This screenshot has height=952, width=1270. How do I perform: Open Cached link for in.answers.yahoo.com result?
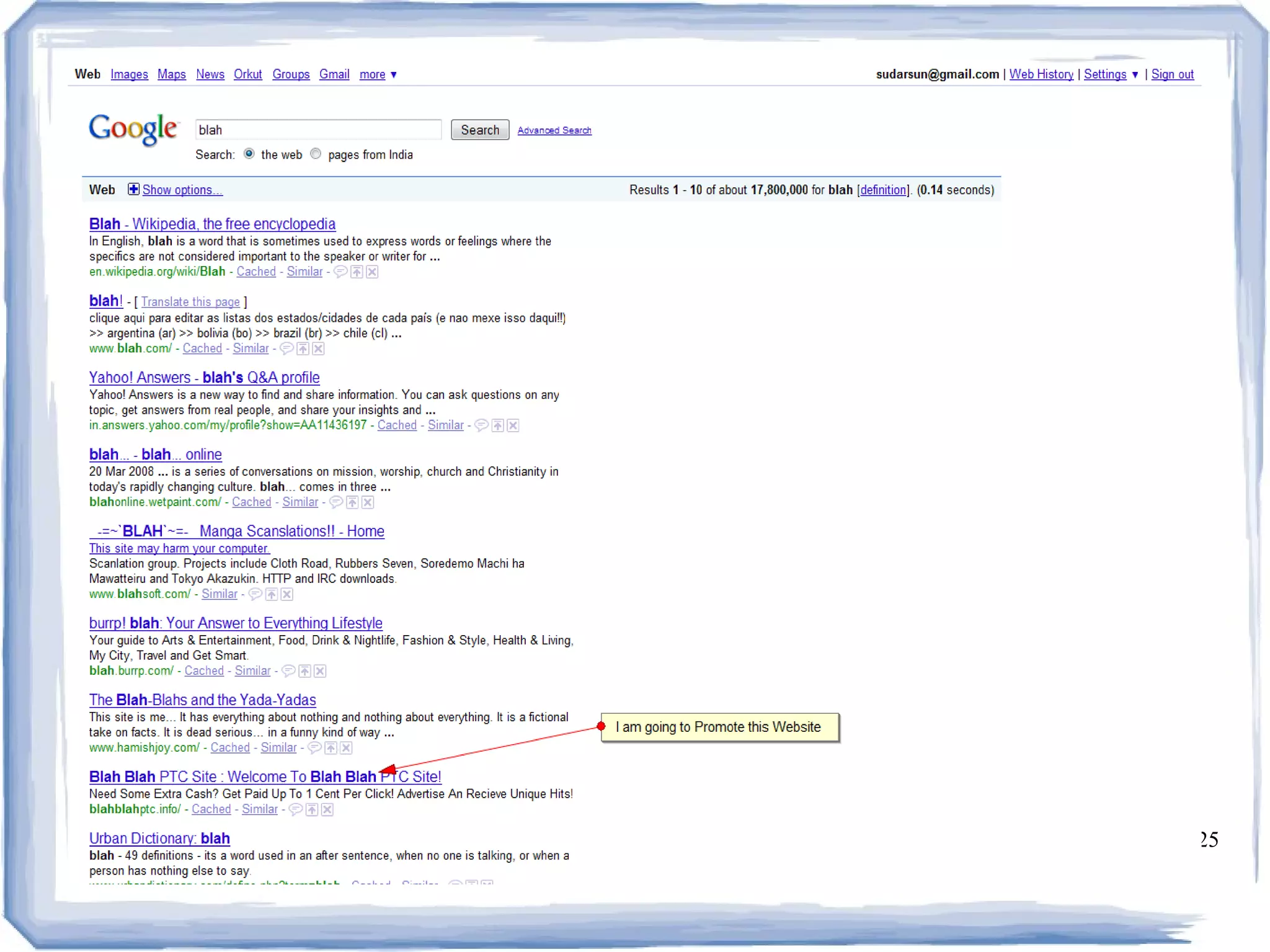coord(397,425)
